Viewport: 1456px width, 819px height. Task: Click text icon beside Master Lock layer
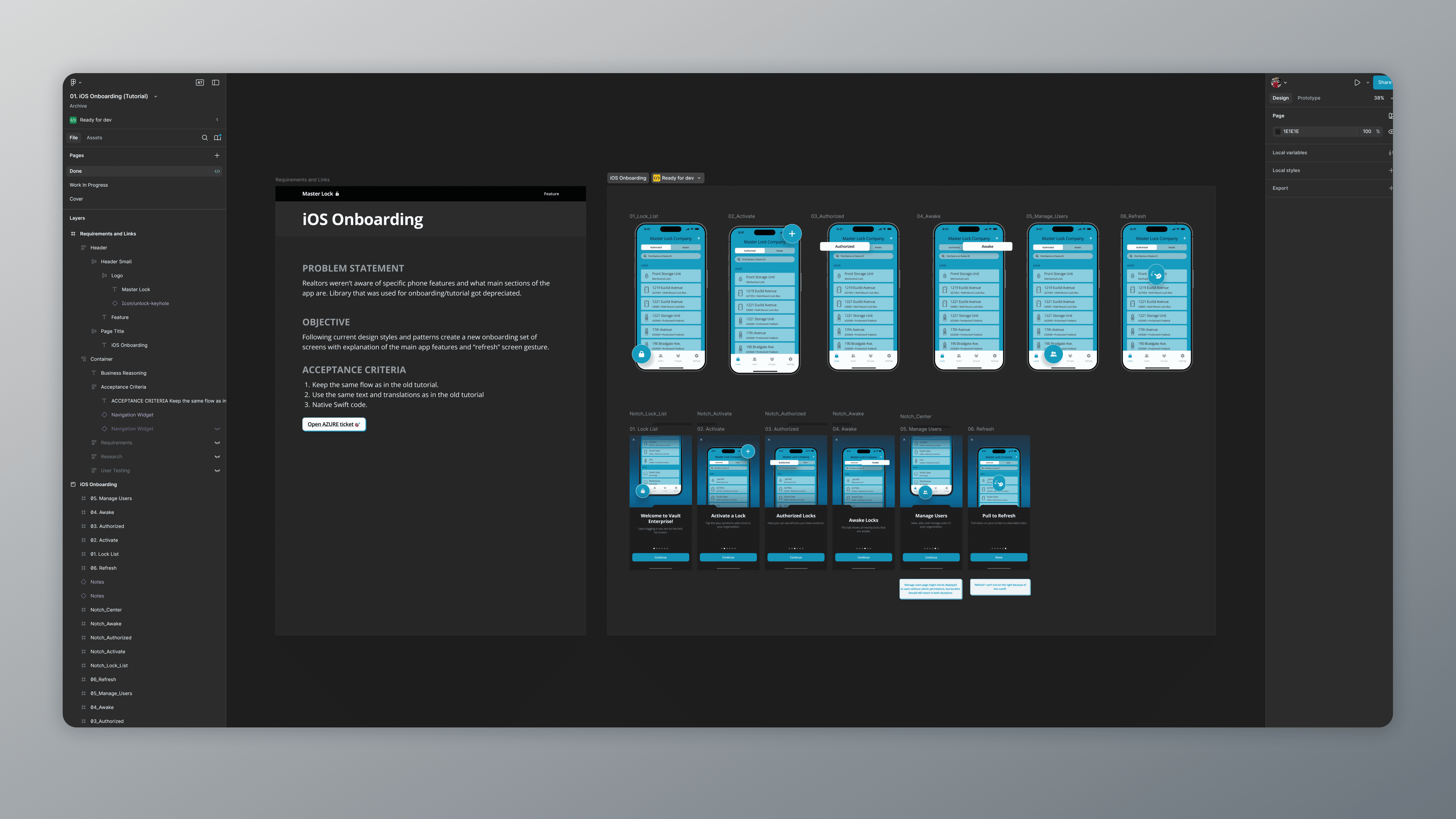(x=115, y=289)
